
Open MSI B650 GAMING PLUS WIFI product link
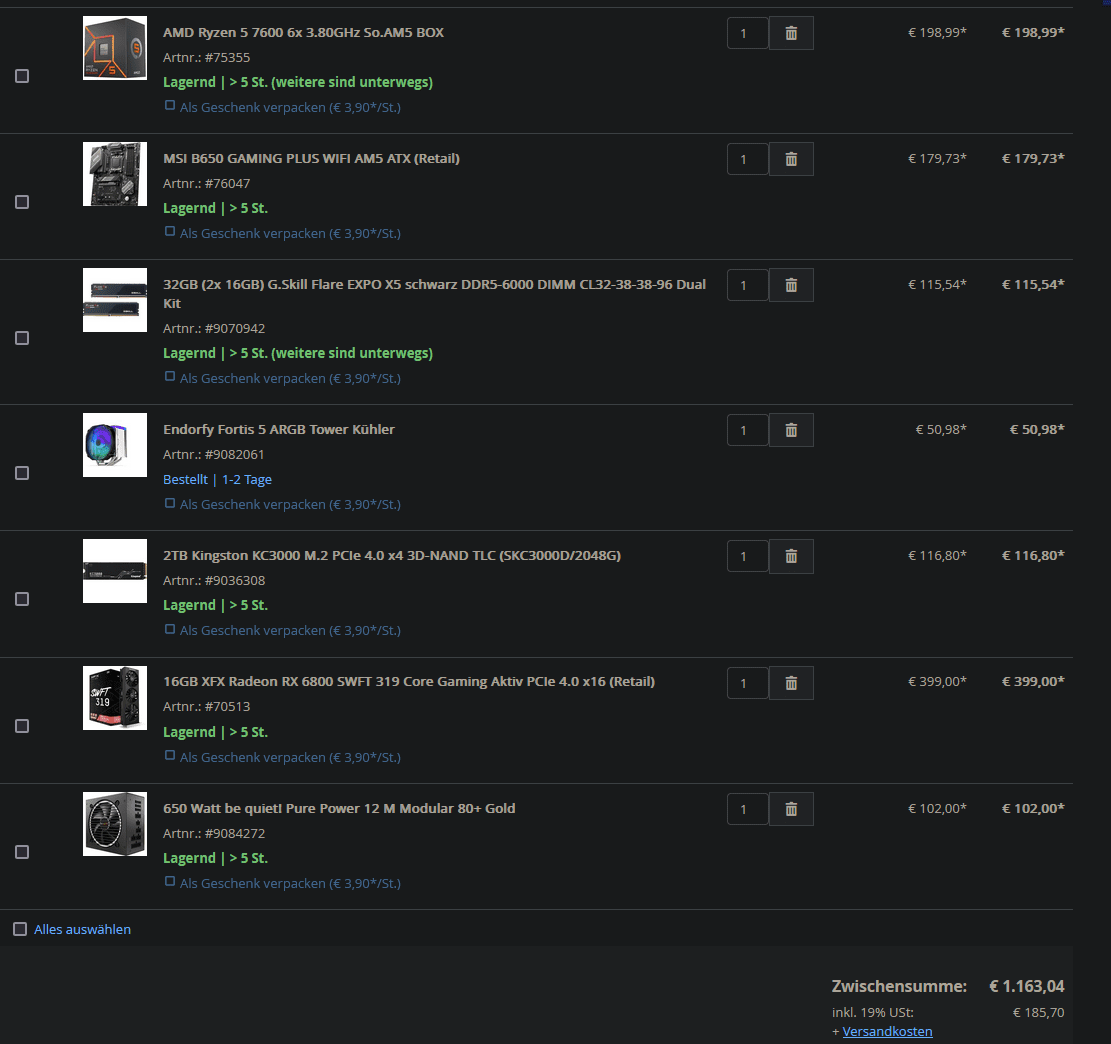(311, 159)
